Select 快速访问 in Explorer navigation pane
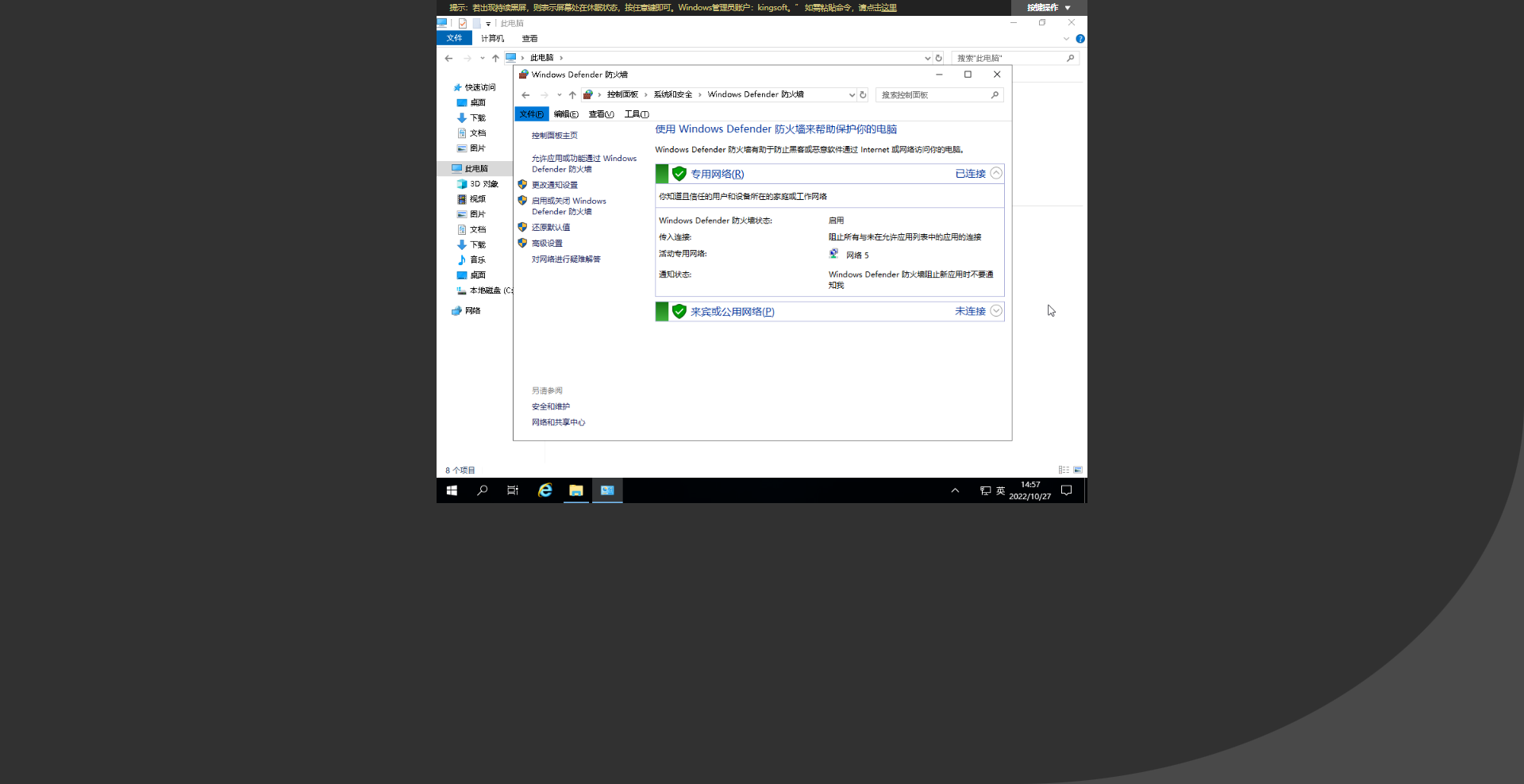 (x=479, y=87)
